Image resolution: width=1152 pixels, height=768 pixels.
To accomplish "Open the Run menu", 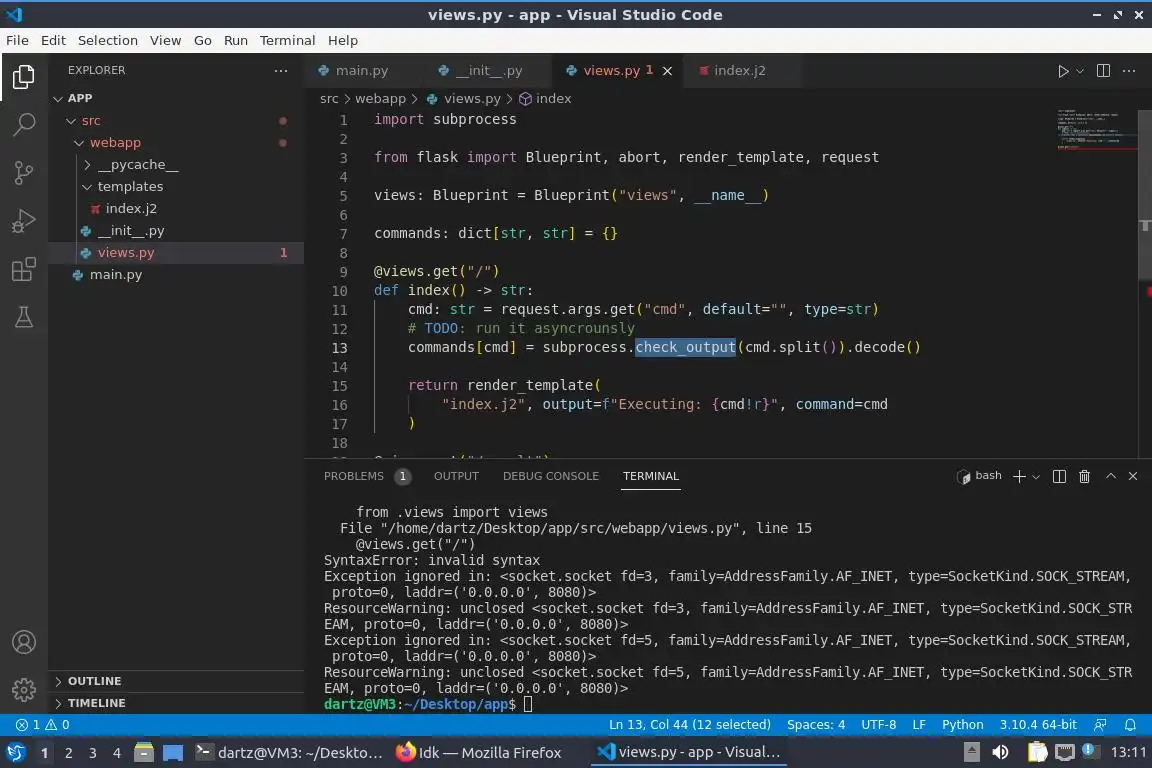I will [x=235, y=40].
